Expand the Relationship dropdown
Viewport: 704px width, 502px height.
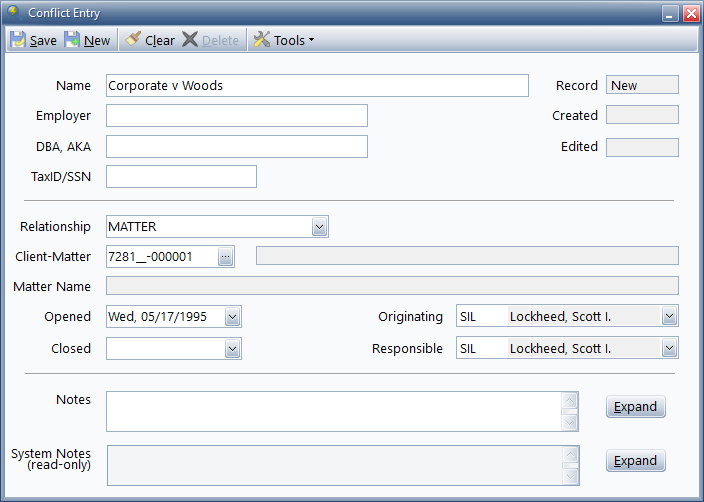319,227
